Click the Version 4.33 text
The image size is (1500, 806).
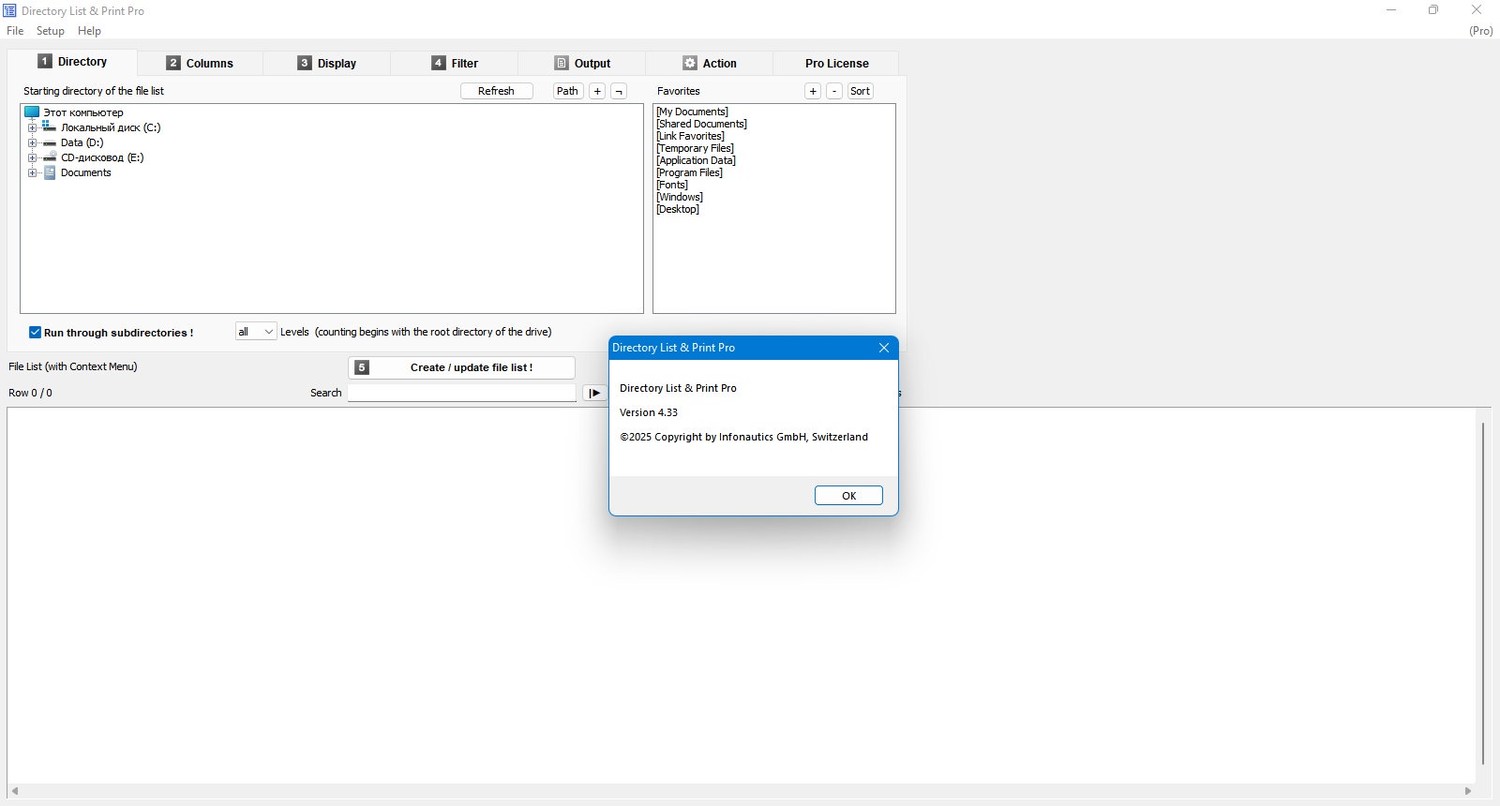coord(649,412)
